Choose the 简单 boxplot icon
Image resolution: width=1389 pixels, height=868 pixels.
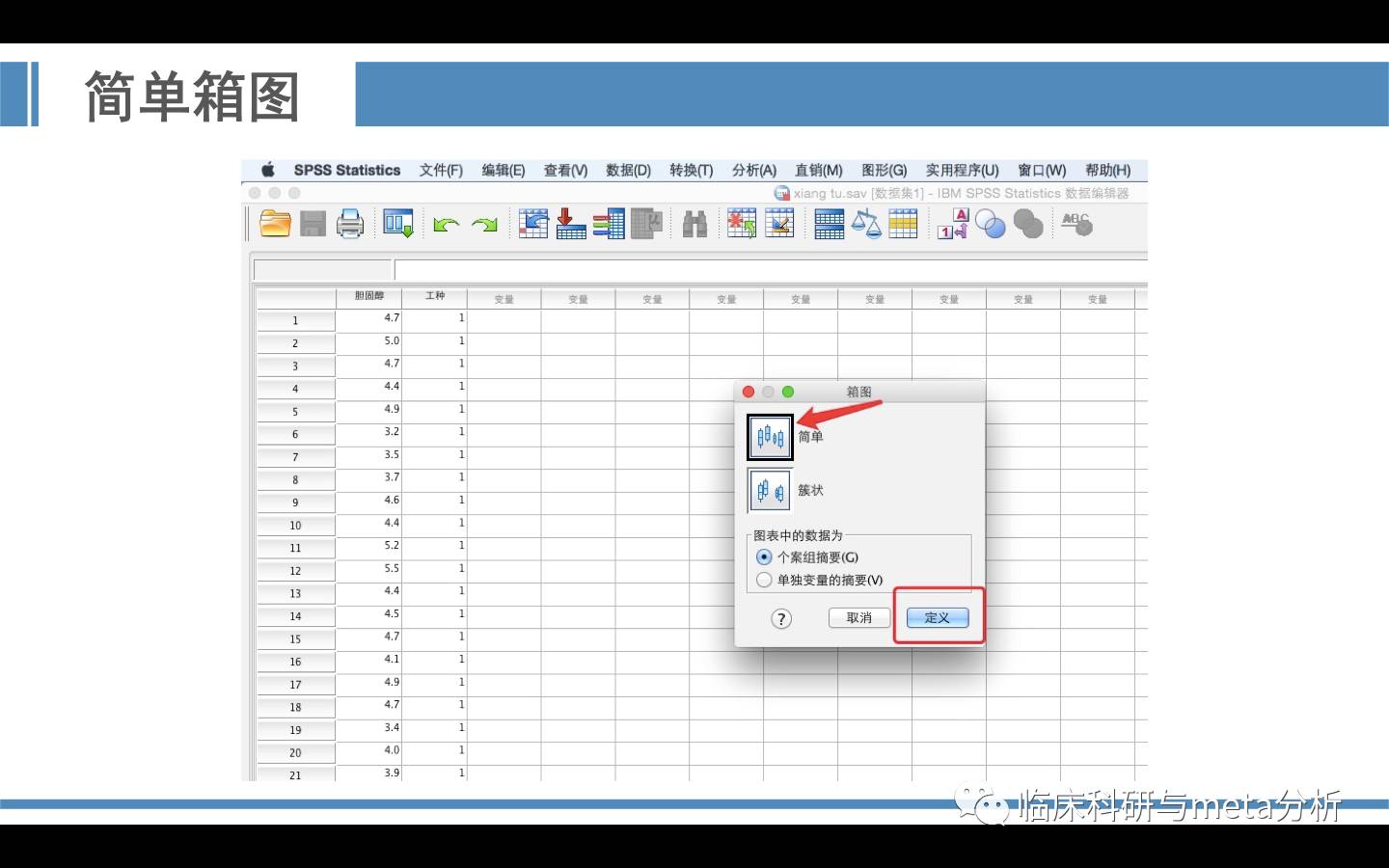pos(770,437)
